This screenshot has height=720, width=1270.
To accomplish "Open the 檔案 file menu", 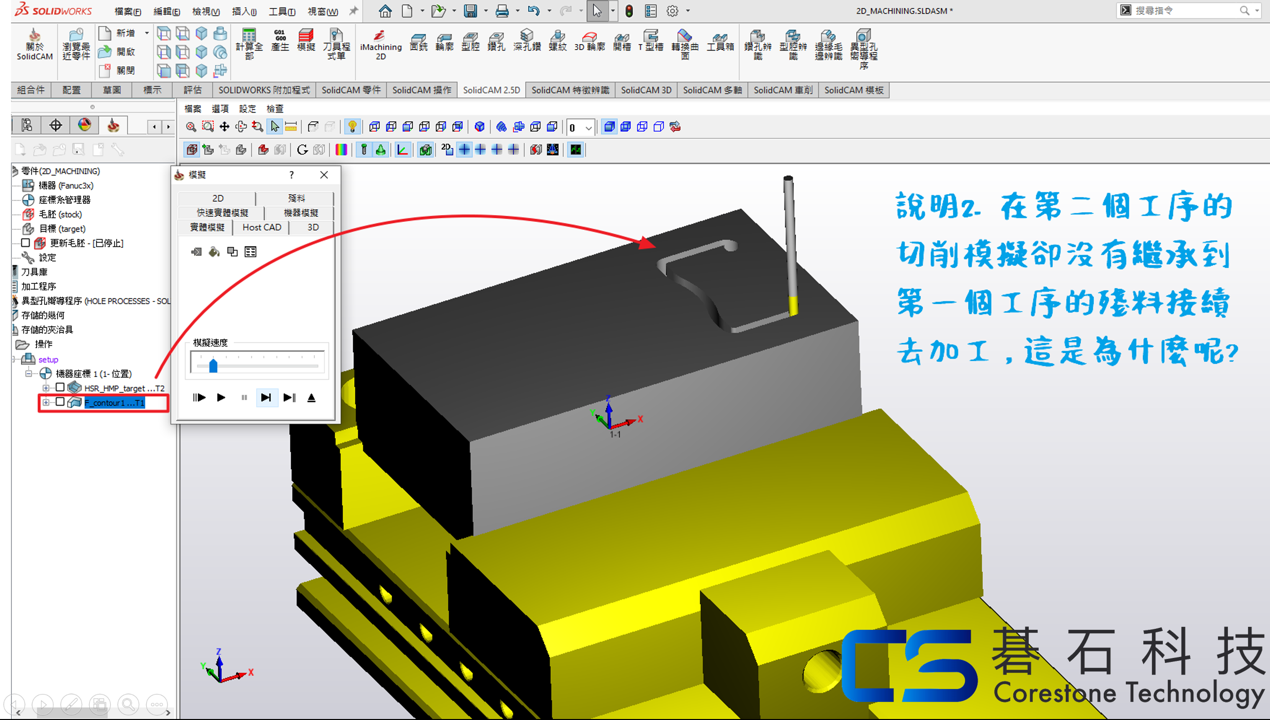I will coord(127,11).
